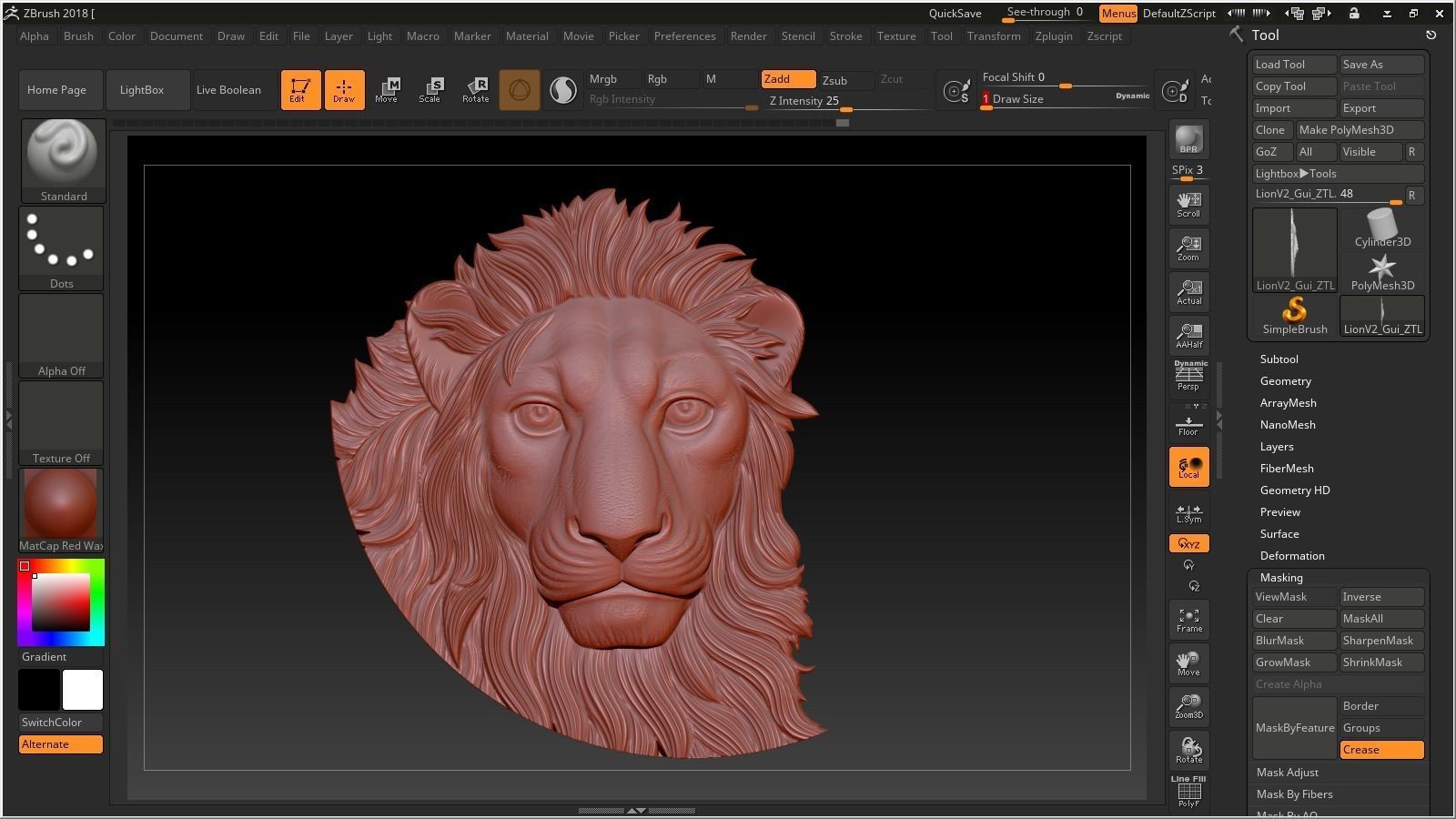1456x819 pixels.
Task: Open the Brush menu
Action: point(78,36)
